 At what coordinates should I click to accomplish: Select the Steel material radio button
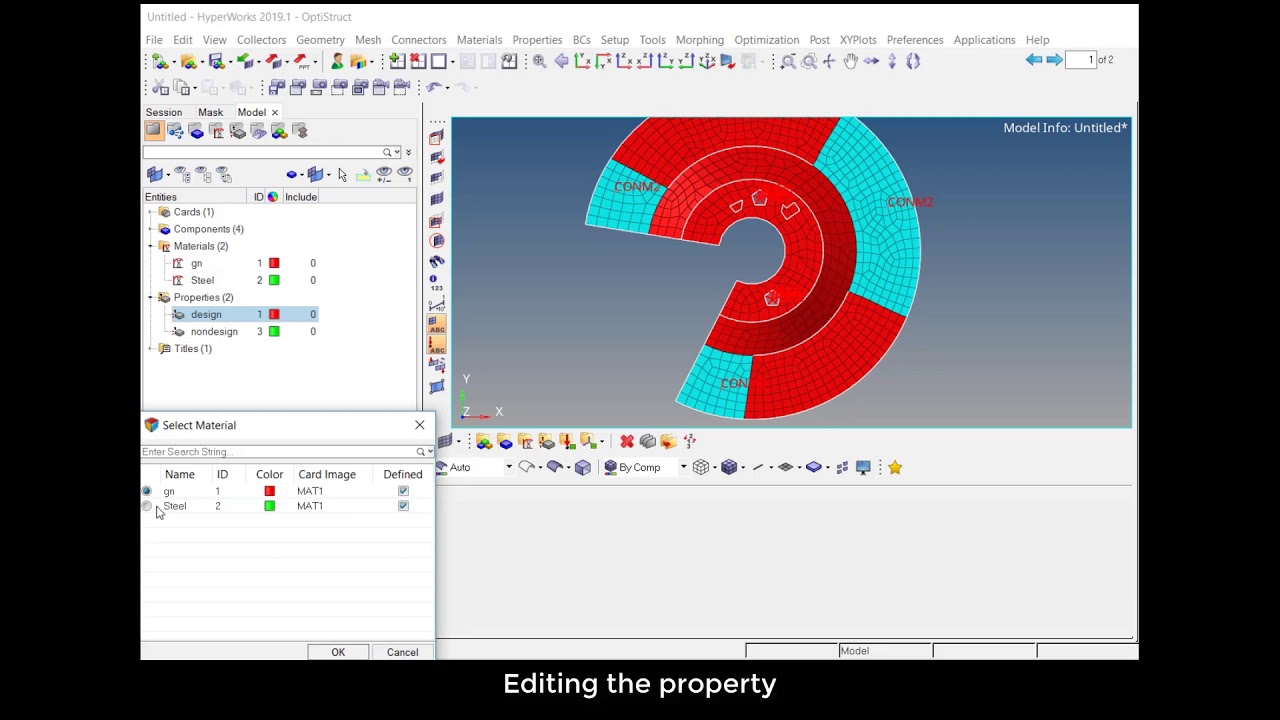pyautogui.click(x=147, y=506)
